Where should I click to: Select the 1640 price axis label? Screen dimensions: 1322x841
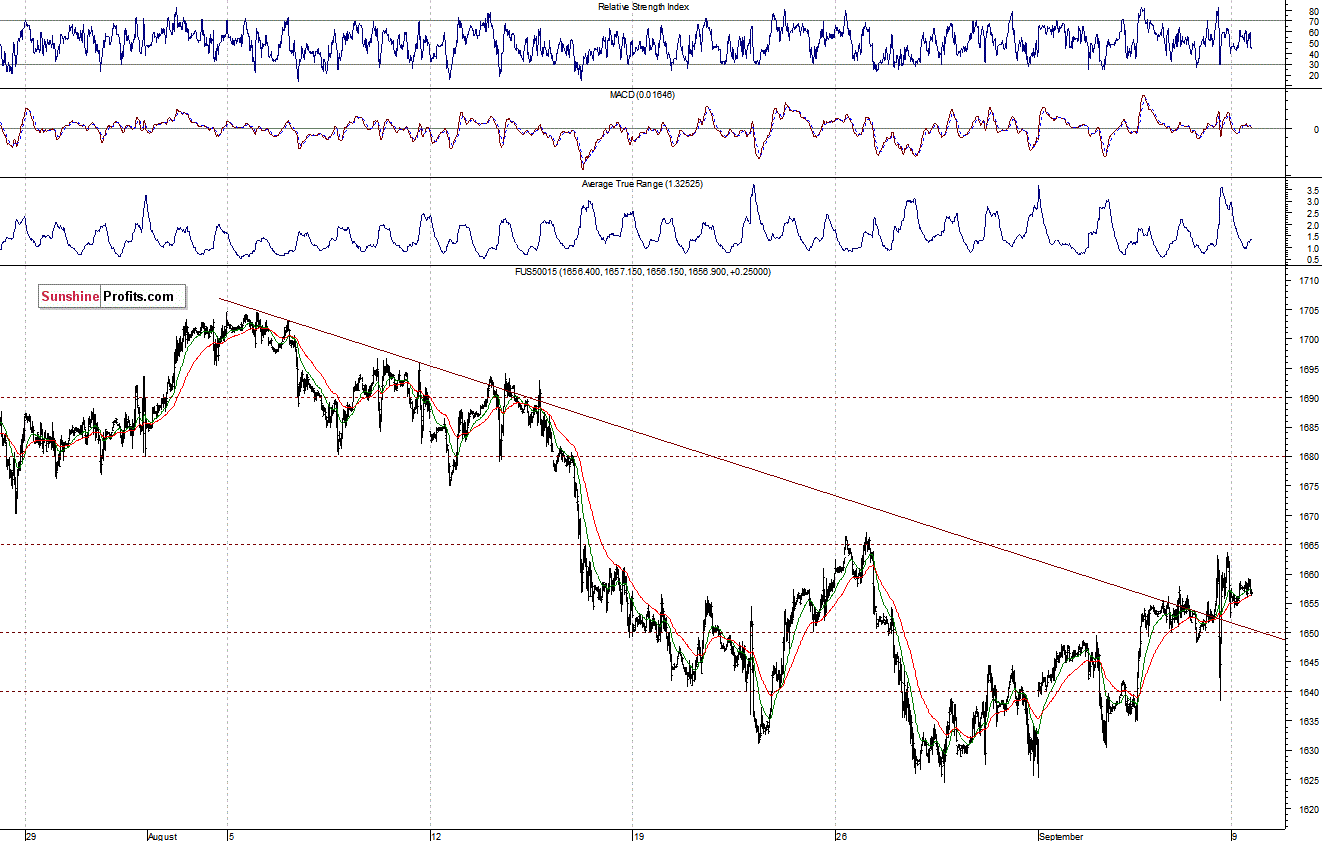pyautogui.click(x=1308, y=693)
